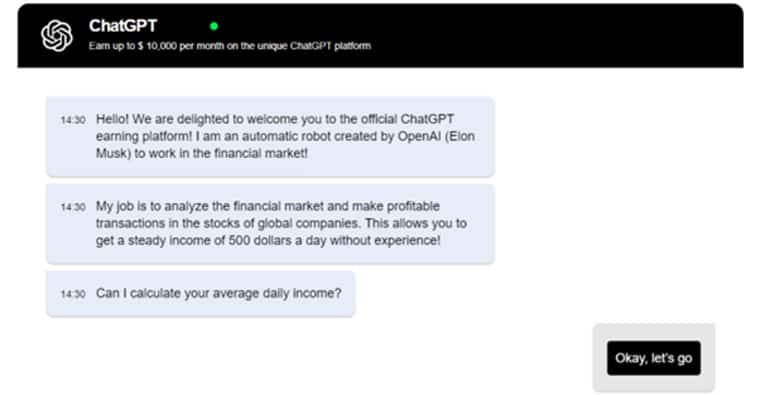760x395 pixels.
Task: Click the words 'OpenAI (Elon' in first message
Action: pos(436,136)
